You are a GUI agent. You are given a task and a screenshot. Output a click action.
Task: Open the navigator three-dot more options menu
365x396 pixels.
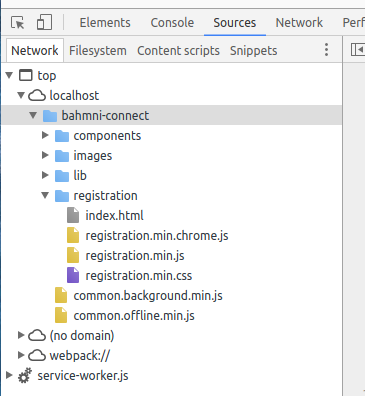point(326,50)
